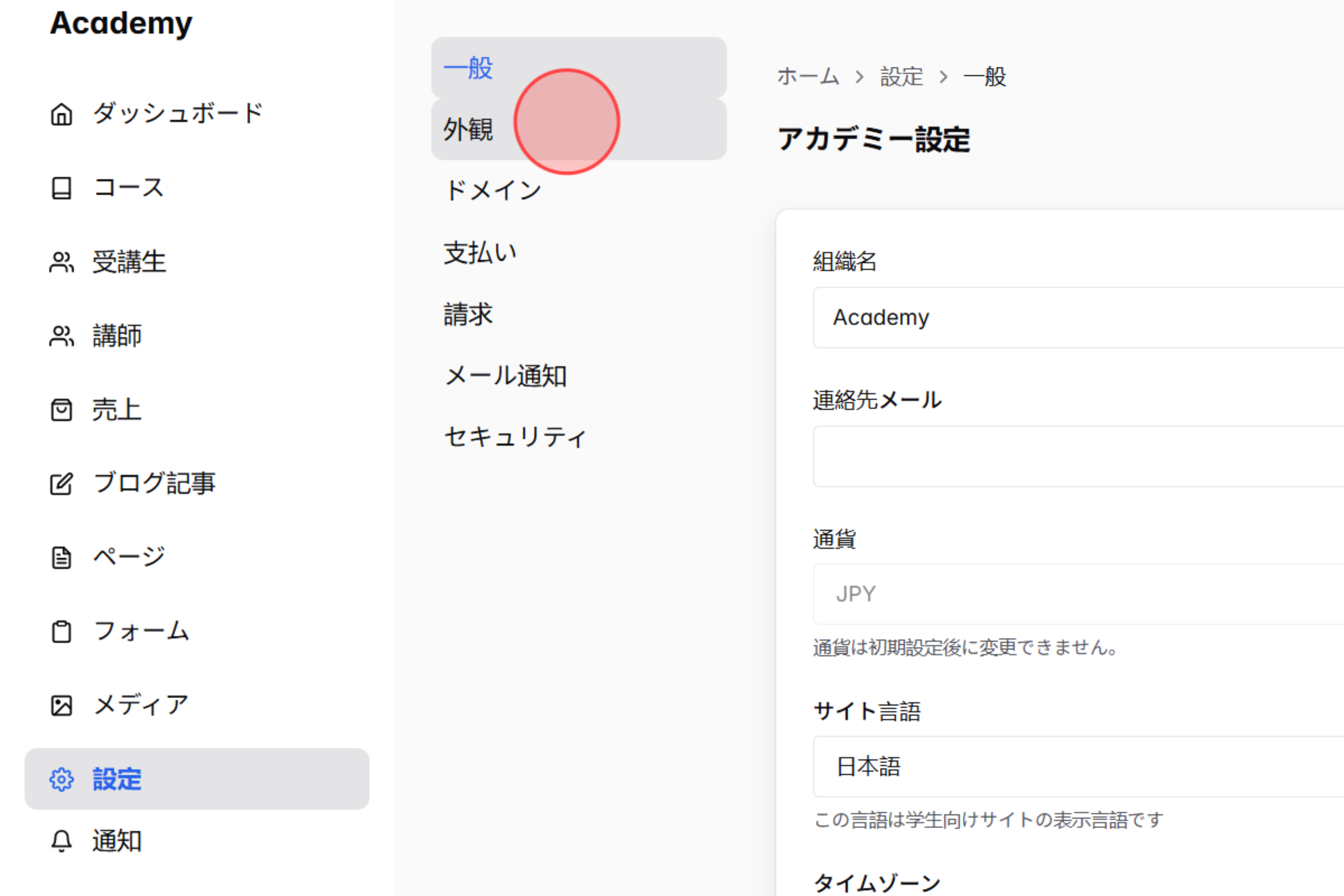Select the ブログ記事 pencil icon

click(60, 484)
